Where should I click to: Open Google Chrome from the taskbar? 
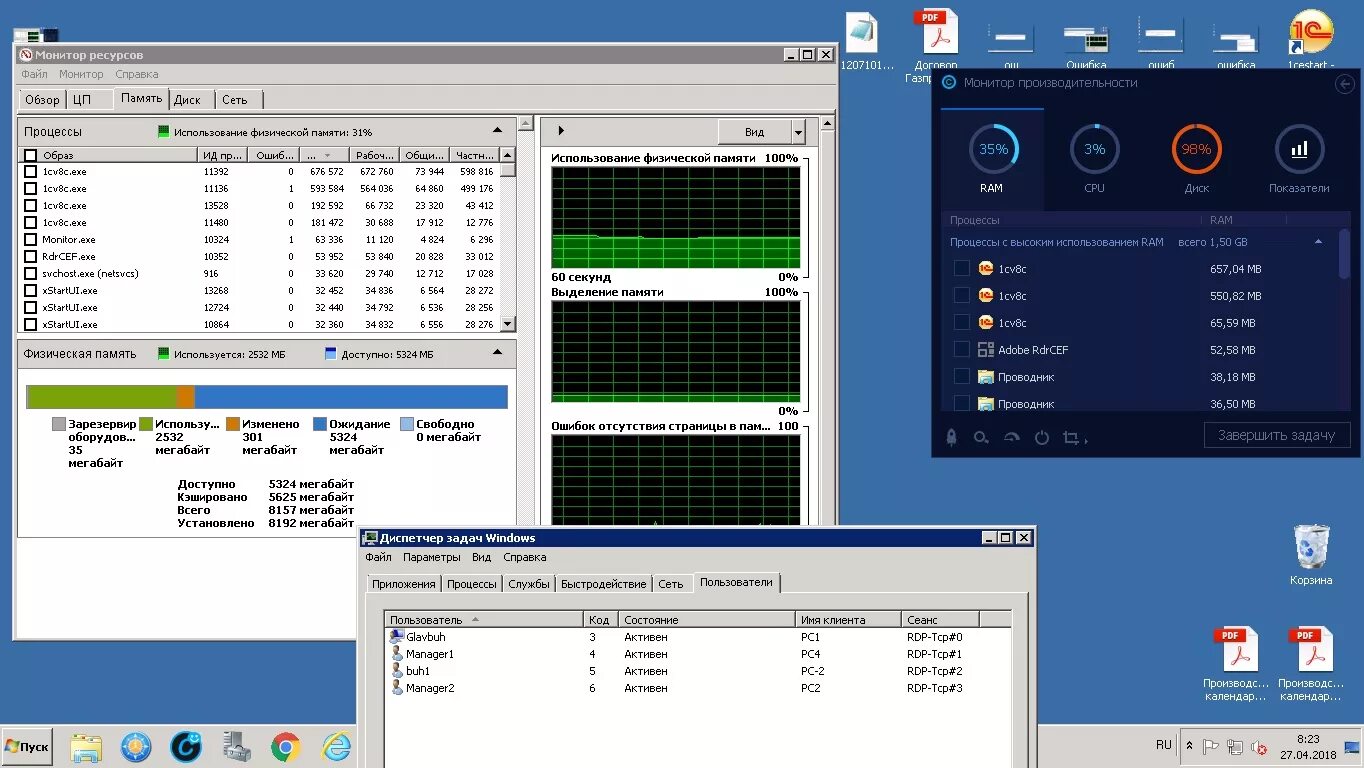point(286,747)
